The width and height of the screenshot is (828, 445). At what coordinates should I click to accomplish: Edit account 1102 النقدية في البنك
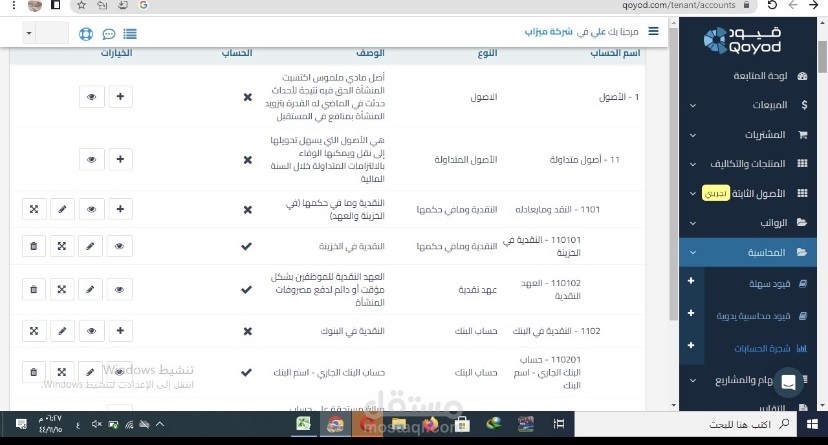pyautogui.click(x=62, y=330)
